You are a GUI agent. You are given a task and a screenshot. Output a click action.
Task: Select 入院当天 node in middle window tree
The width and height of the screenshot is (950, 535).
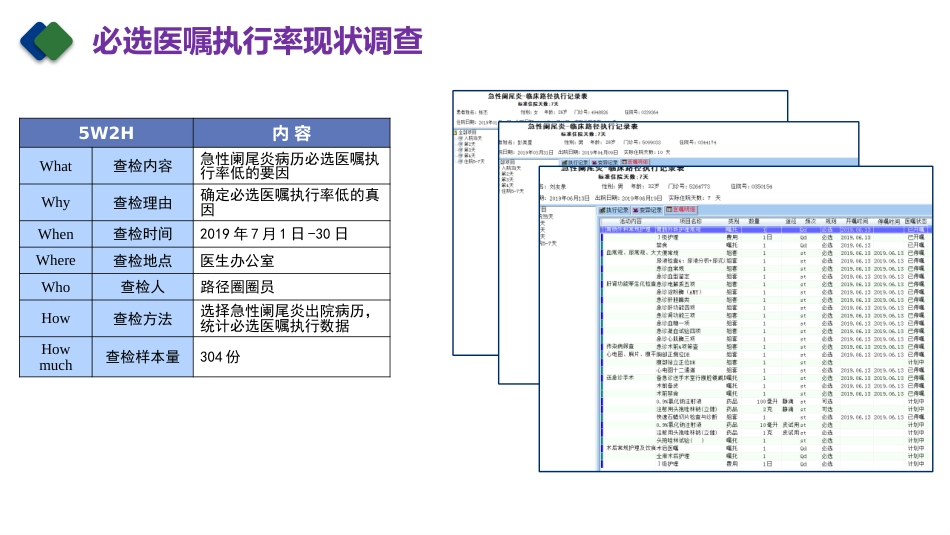click(x=511, y=168)
